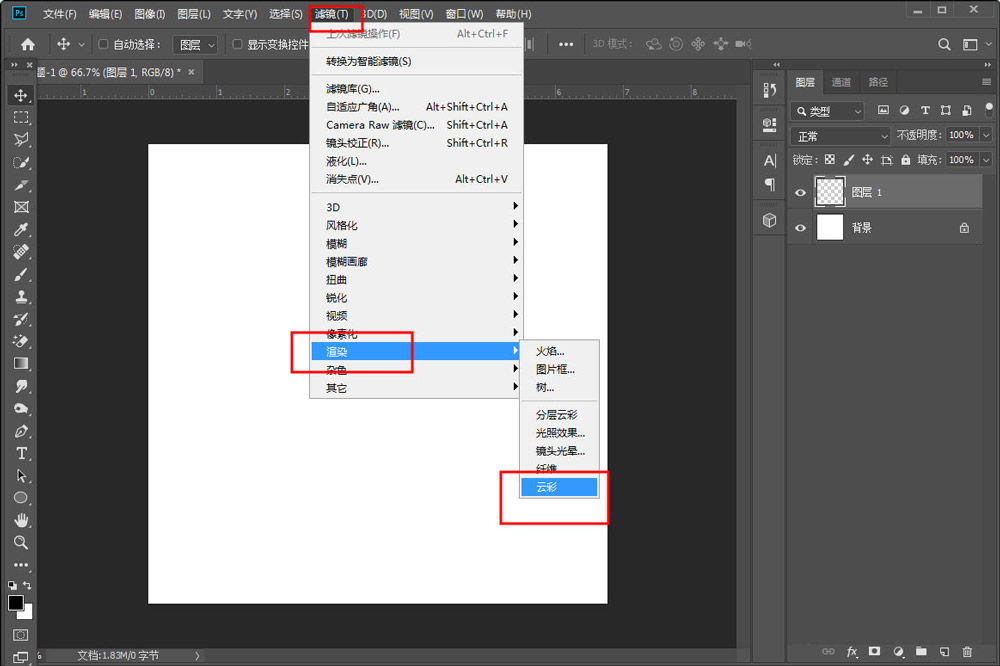The image size is (1000, 666).
Task: Select the Brush tool
Action: [x=21, y=274]
